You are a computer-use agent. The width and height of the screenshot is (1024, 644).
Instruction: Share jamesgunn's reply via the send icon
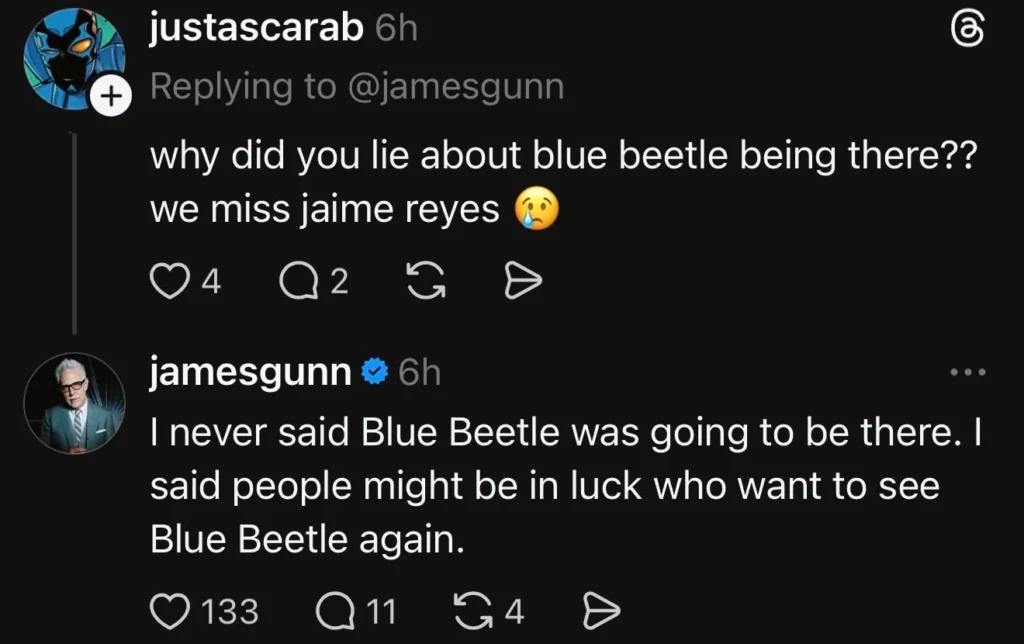click(601, 611)
